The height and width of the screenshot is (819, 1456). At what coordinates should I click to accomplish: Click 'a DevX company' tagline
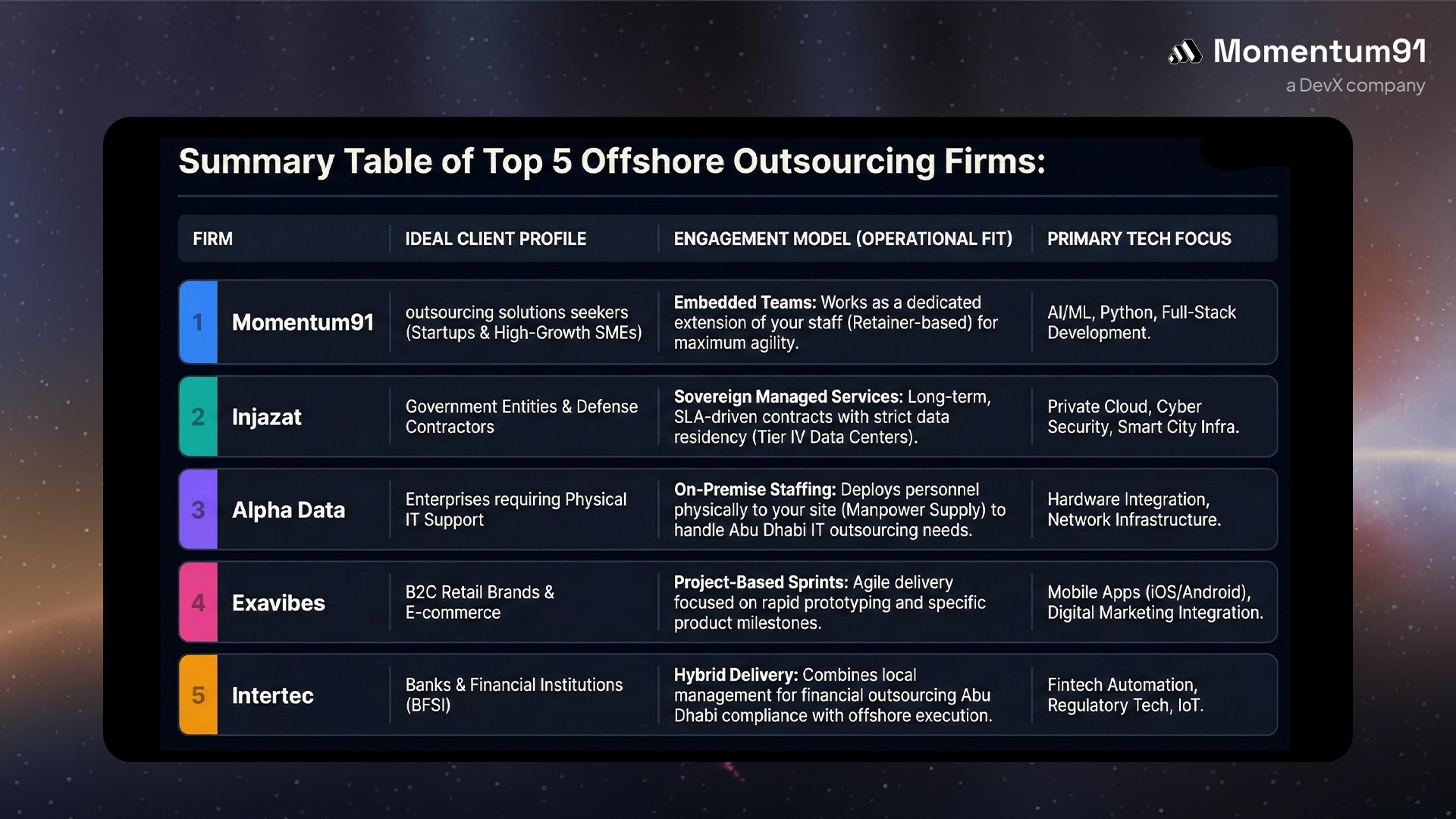coord(1355,86)
